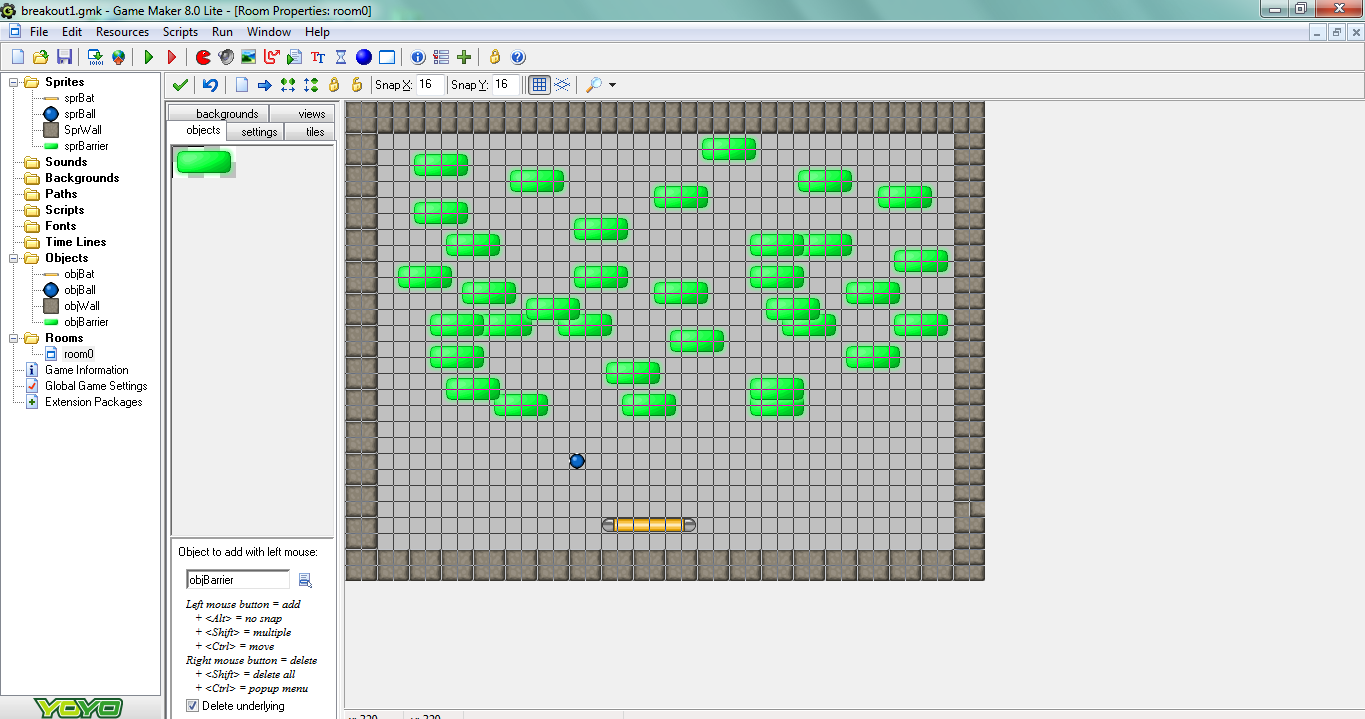
Task: Open extension packages green plus icon
Action: coord(464,57)
